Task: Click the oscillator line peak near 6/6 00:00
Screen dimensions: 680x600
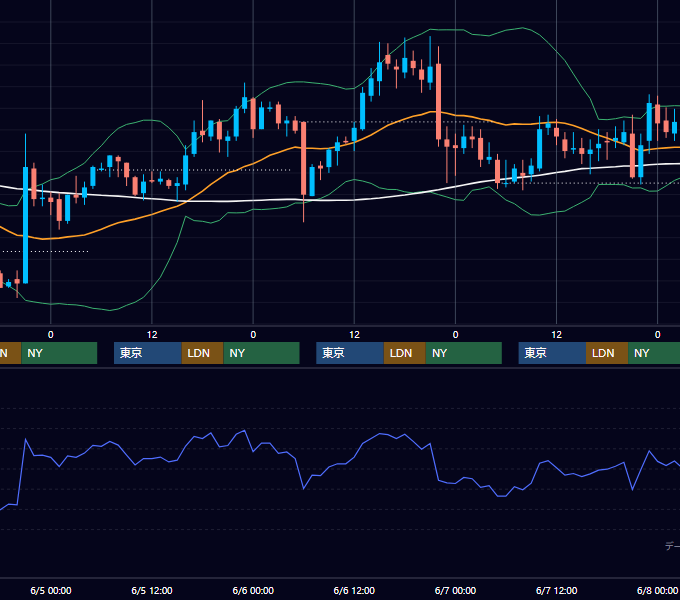Action: 245,430
